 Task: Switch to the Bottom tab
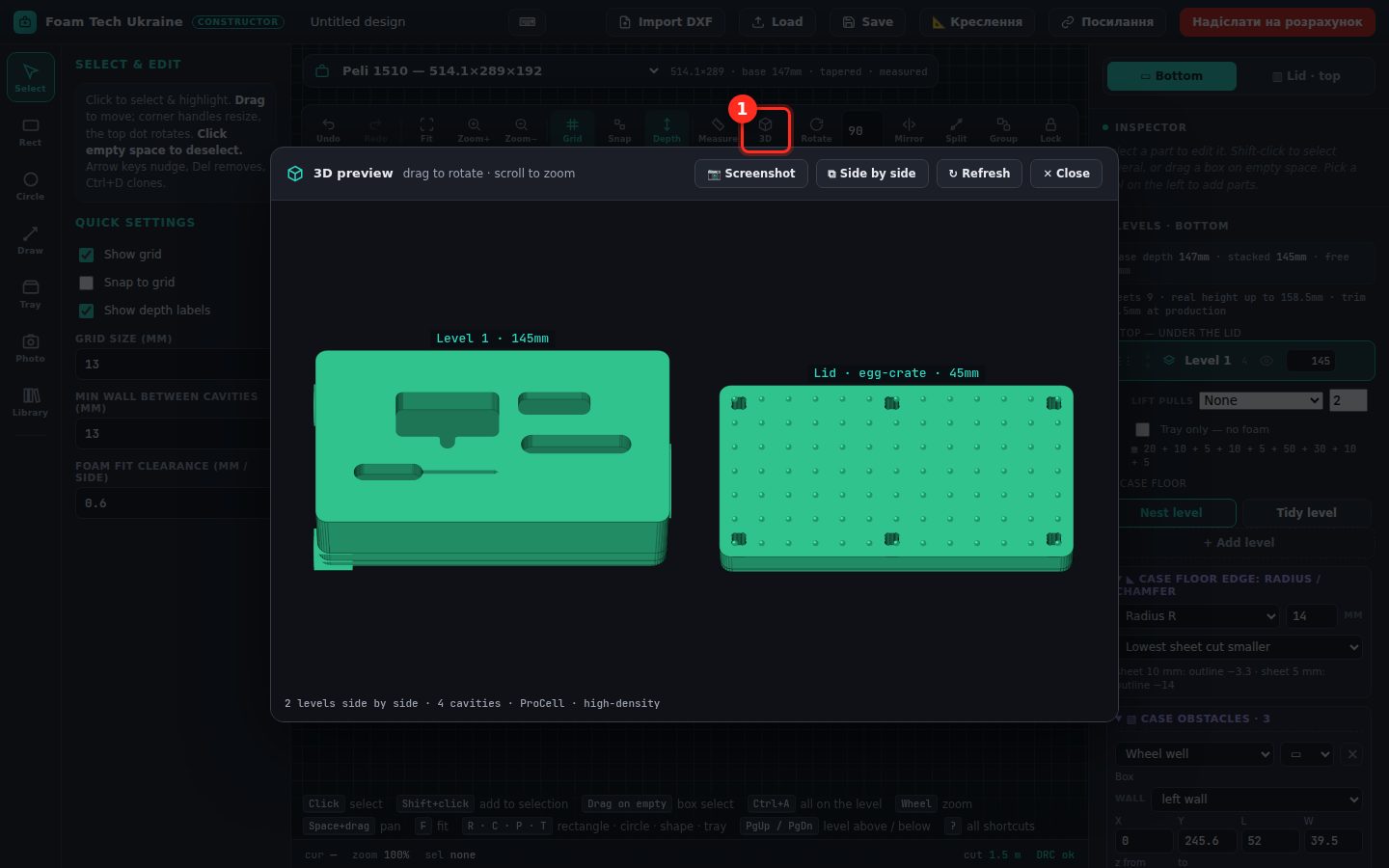pos(1172,76)
